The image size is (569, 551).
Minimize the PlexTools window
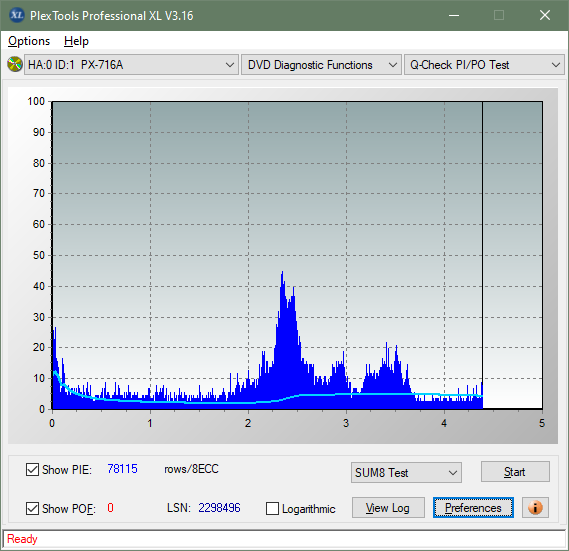tap(454, 15)
